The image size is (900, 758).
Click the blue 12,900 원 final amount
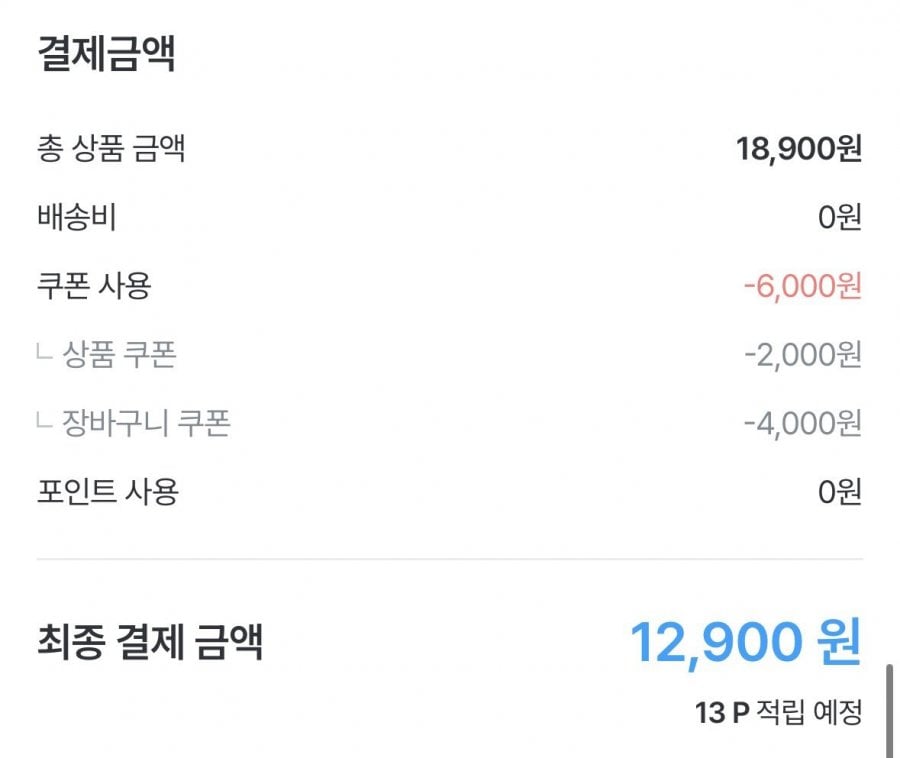tap(745, 642)
